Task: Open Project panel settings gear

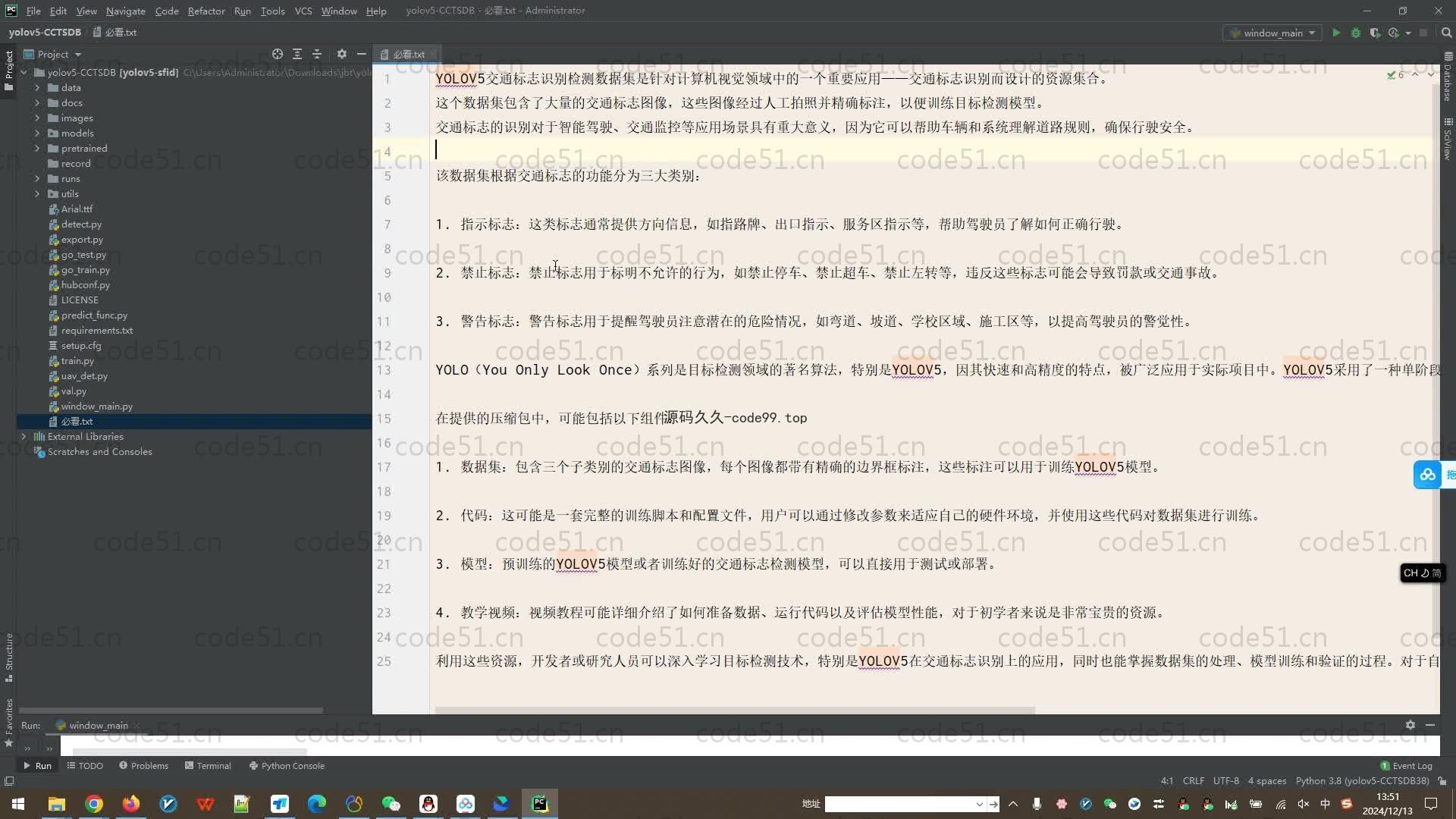Action: [341, 54]
